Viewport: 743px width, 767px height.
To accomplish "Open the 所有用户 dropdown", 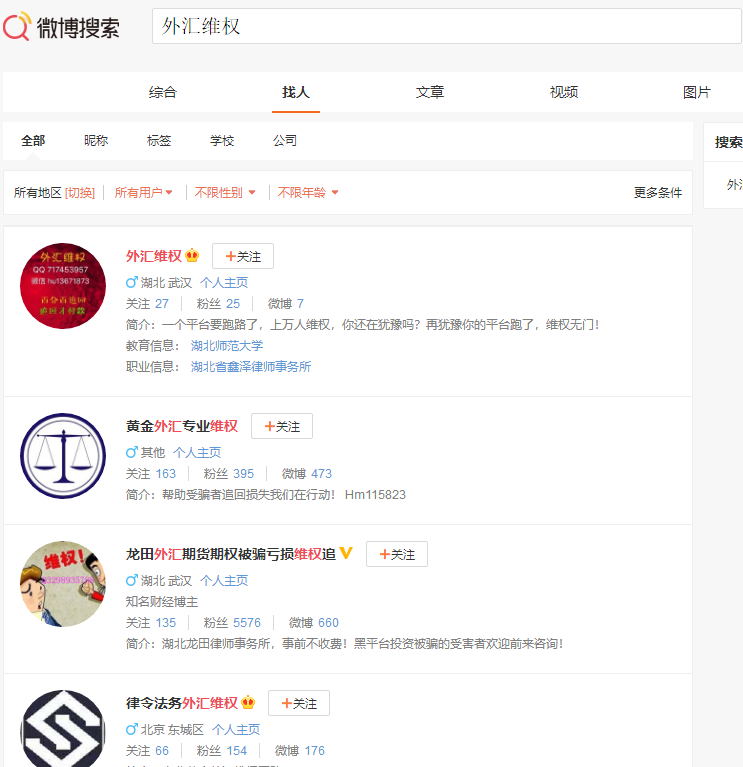I will [143, 193].
